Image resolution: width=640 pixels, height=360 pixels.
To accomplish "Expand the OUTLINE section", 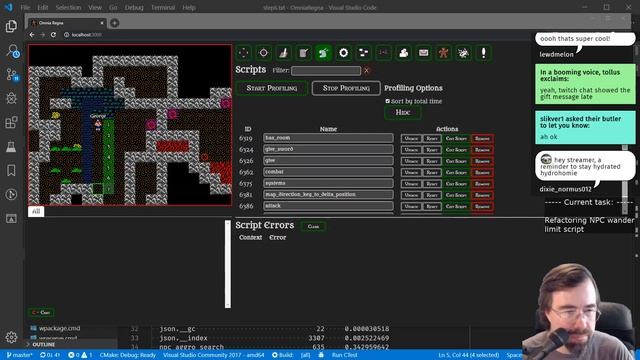I will tap(43, 344).
